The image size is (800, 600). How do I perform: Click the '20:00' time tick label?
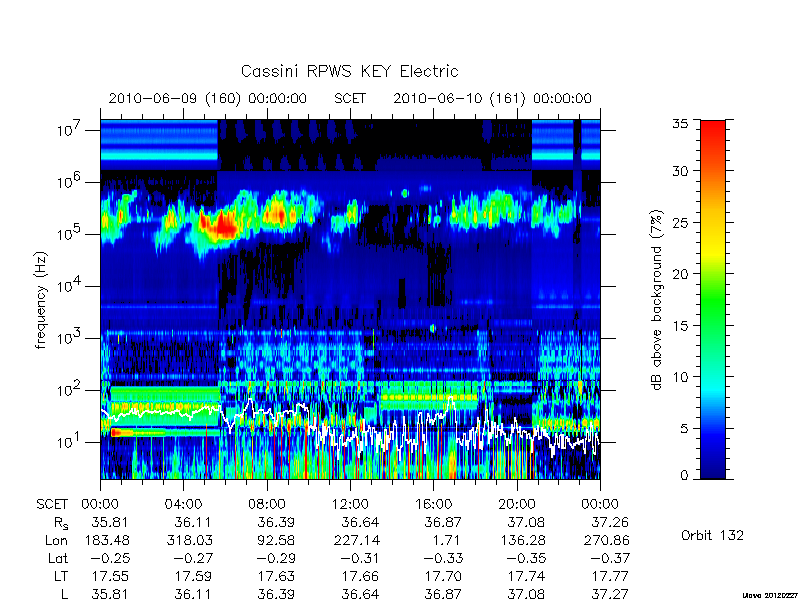516,504
